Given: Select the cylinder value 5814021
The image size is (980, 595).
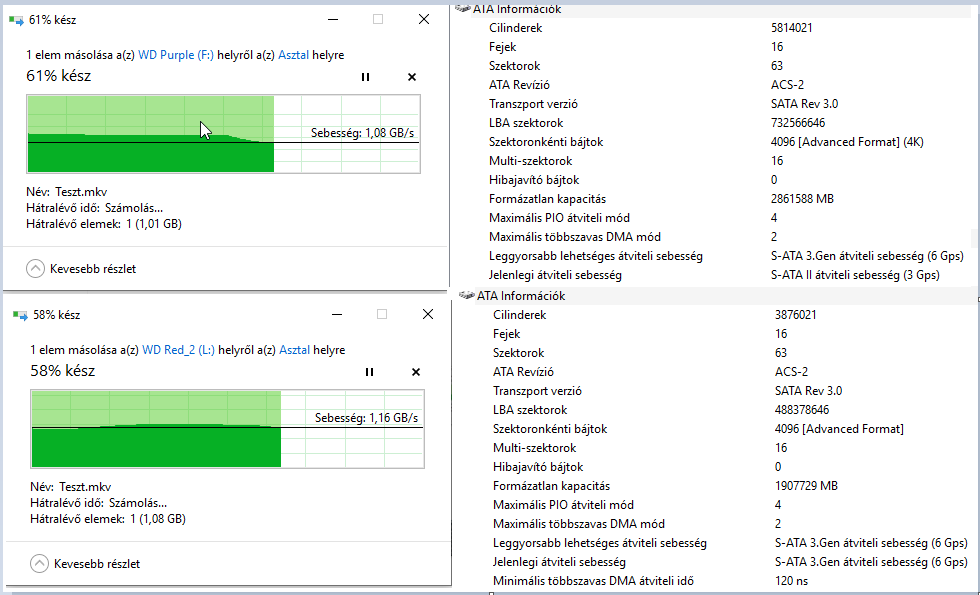Looking at the screenshot, I should (x=792, y=28).
